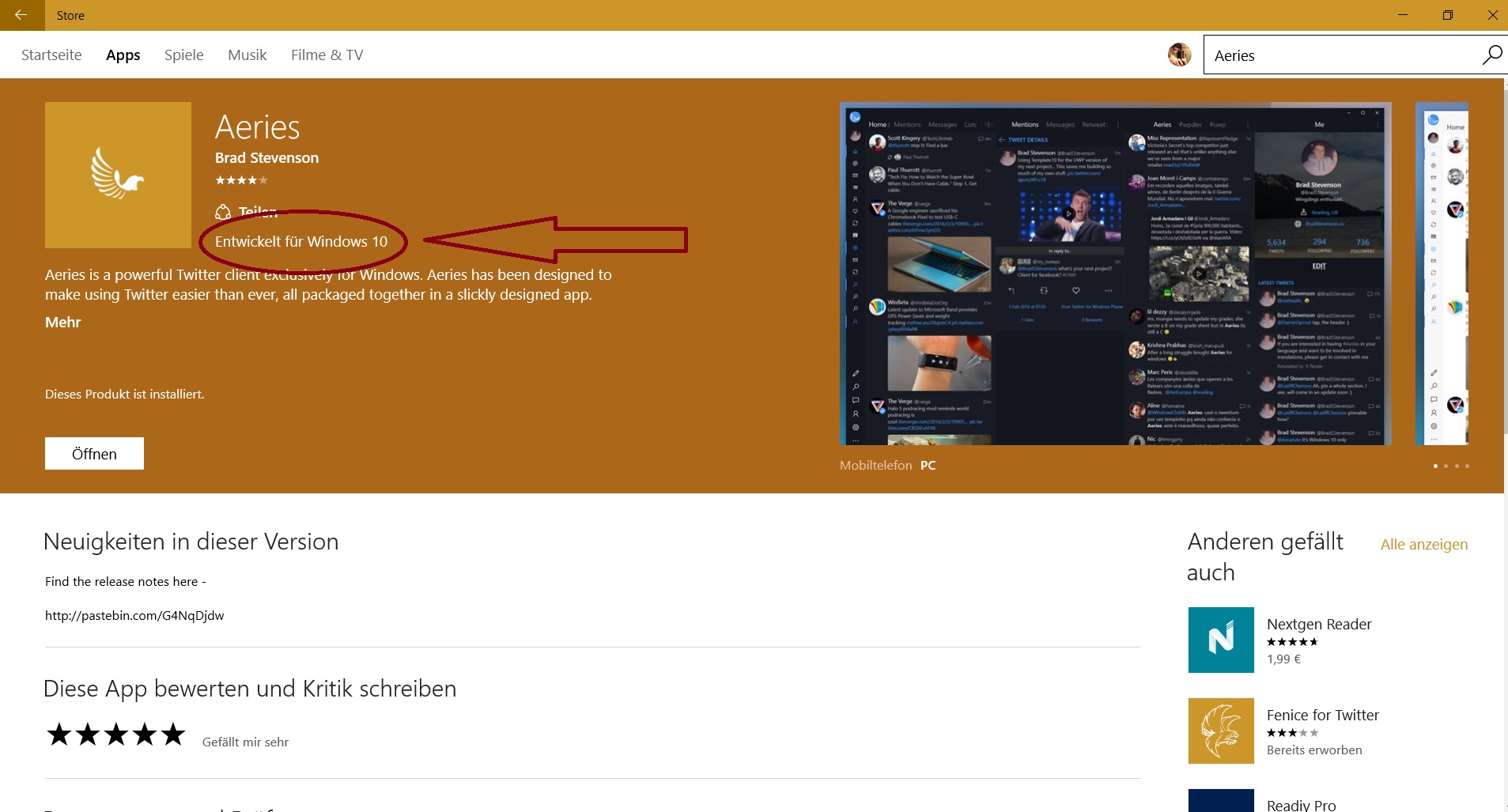
Task: Show PC screenshots
Action: pyautogui.click(x=928, y=466)
